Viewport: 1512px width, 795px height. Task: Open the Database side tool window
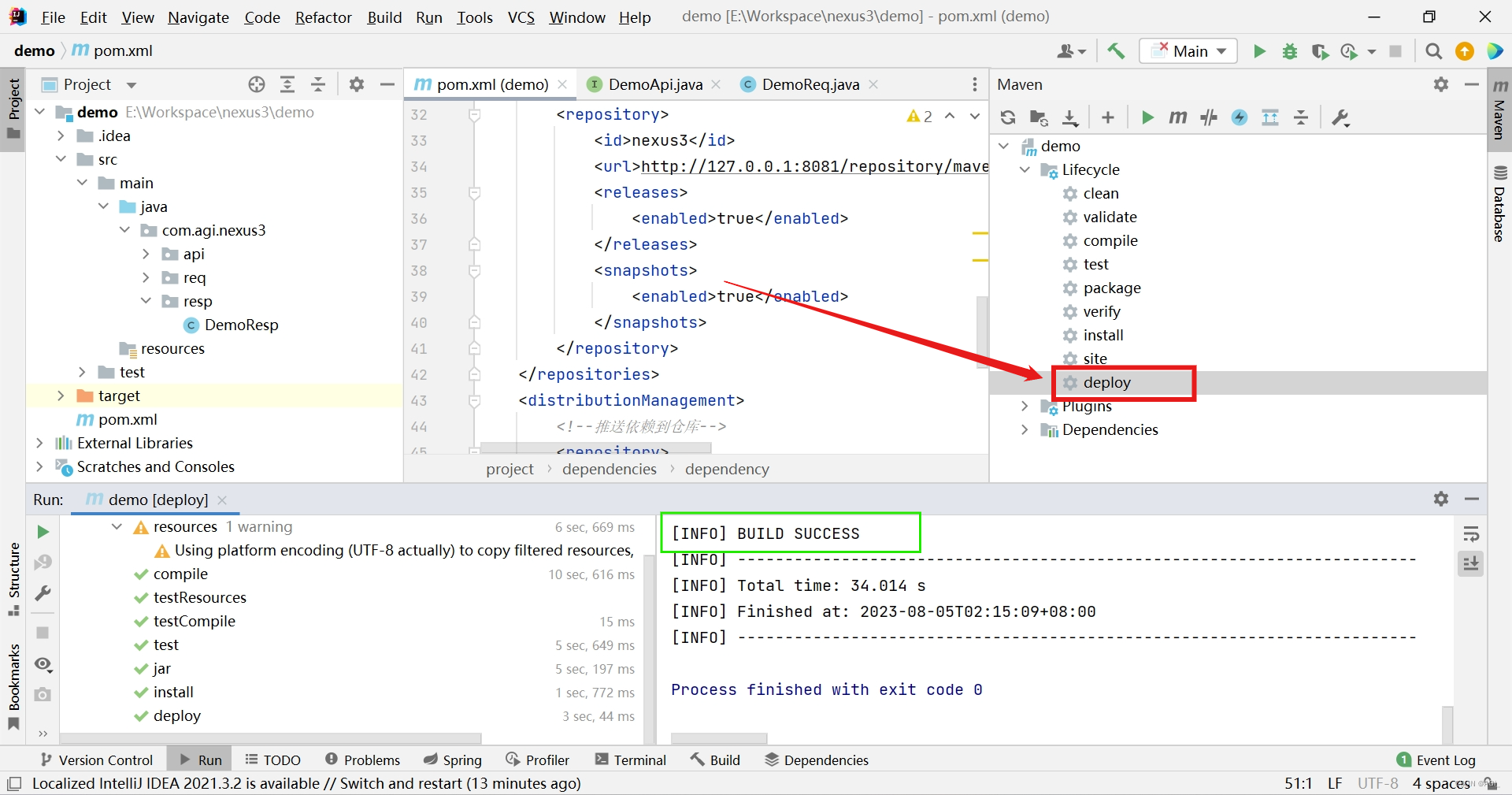pyautogui.click(x=1499, y=204)
